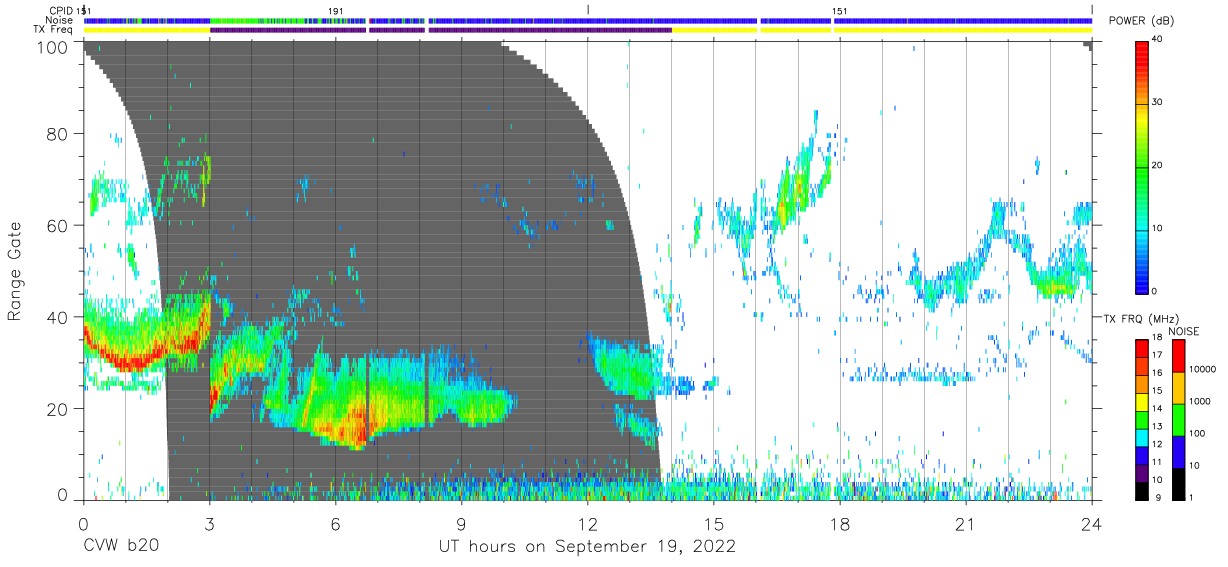This screenshot has width=1228, height=567.
Task: Click the TX Freq row label at top
Action: tap(52, 30)
